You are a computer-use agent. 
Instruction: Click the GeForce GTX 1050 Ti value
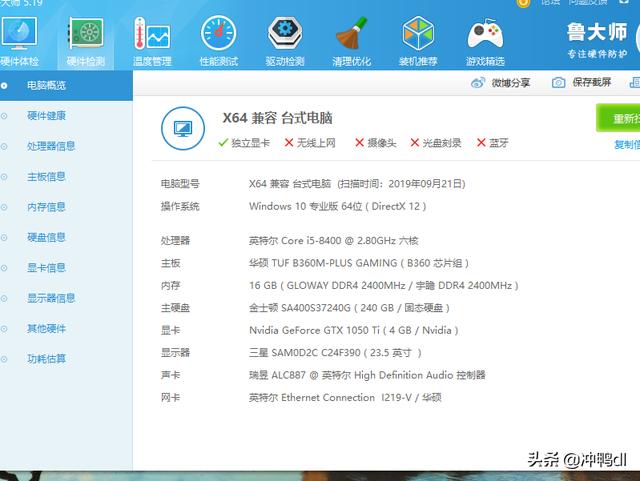(353, 330)
